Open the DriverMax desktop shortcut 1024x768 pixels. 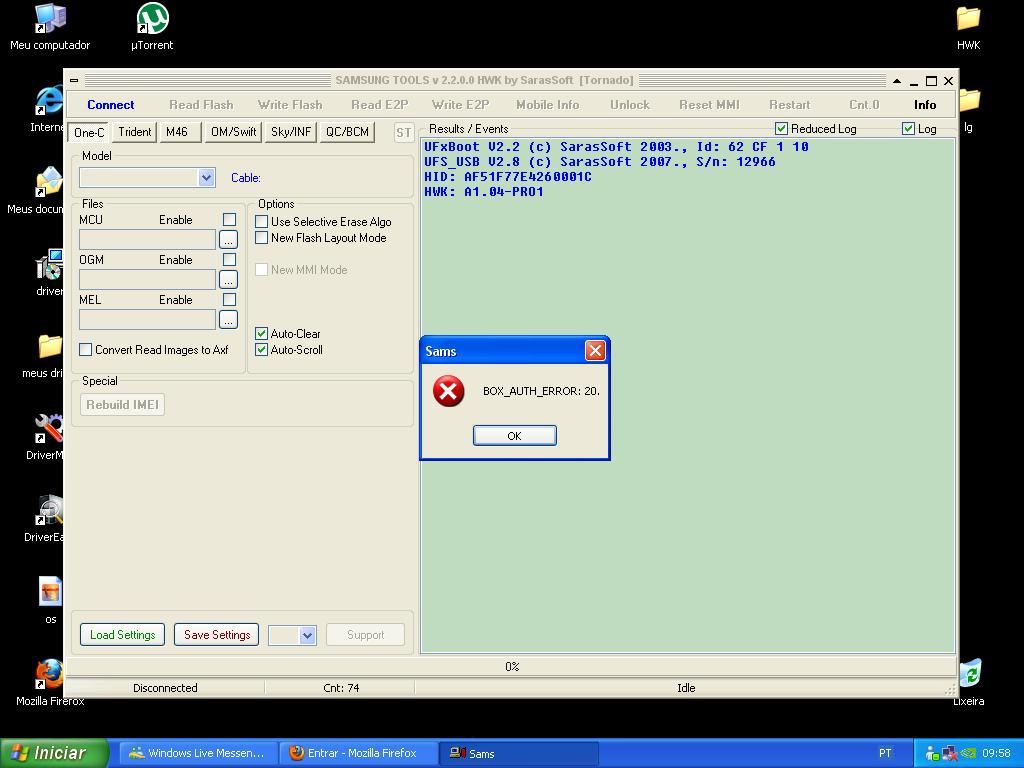[x=47, y=437]
